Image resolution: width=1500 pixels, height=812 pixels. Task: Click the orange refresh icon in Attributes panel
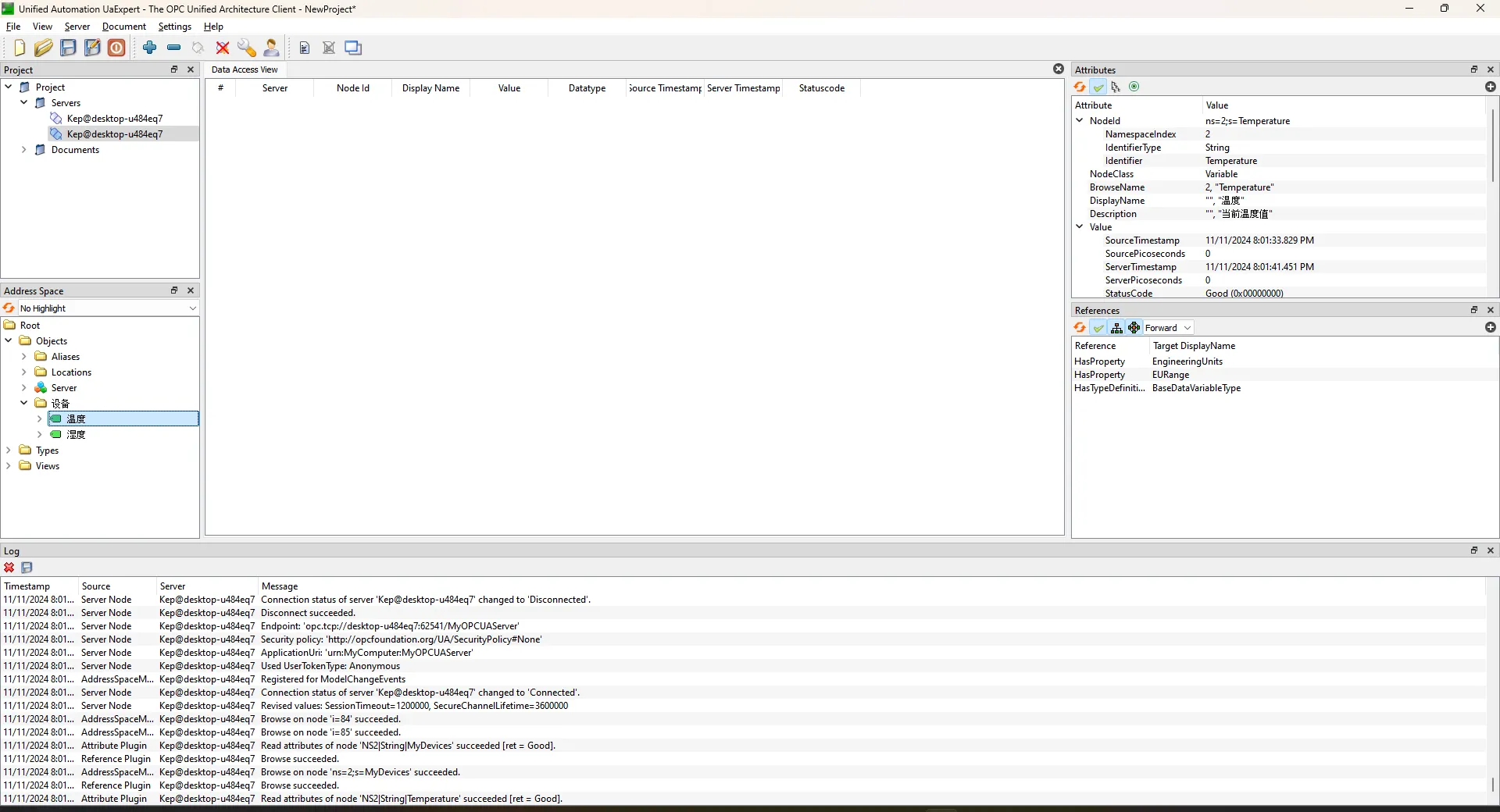(1080, 87)
